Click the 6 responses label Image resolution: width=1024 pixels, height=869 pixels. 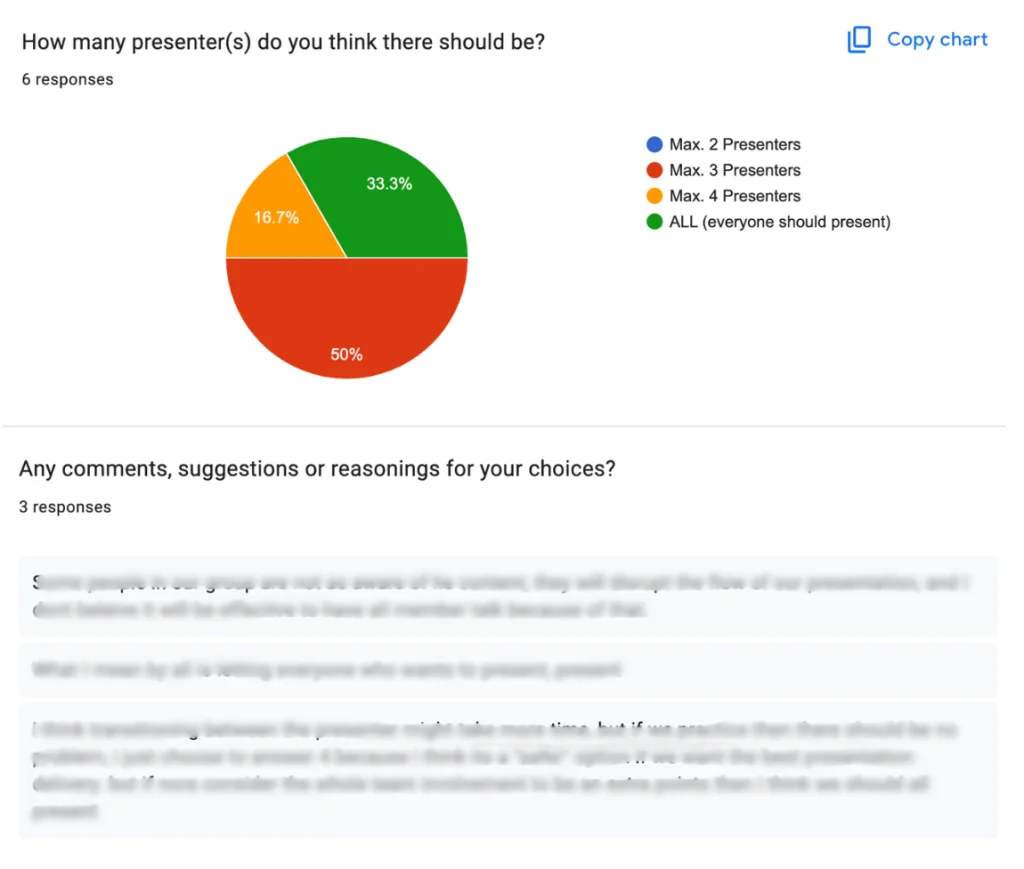66,79
